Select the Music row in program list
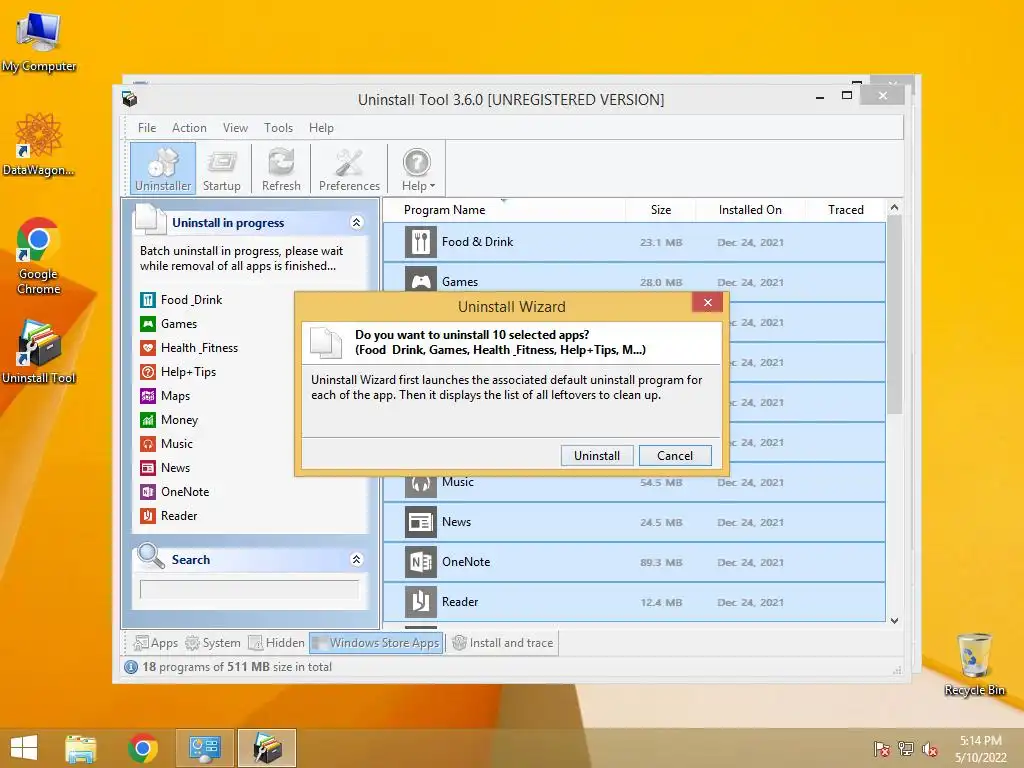This screenshot has width=1024, height=768. (x=634, y=483)
